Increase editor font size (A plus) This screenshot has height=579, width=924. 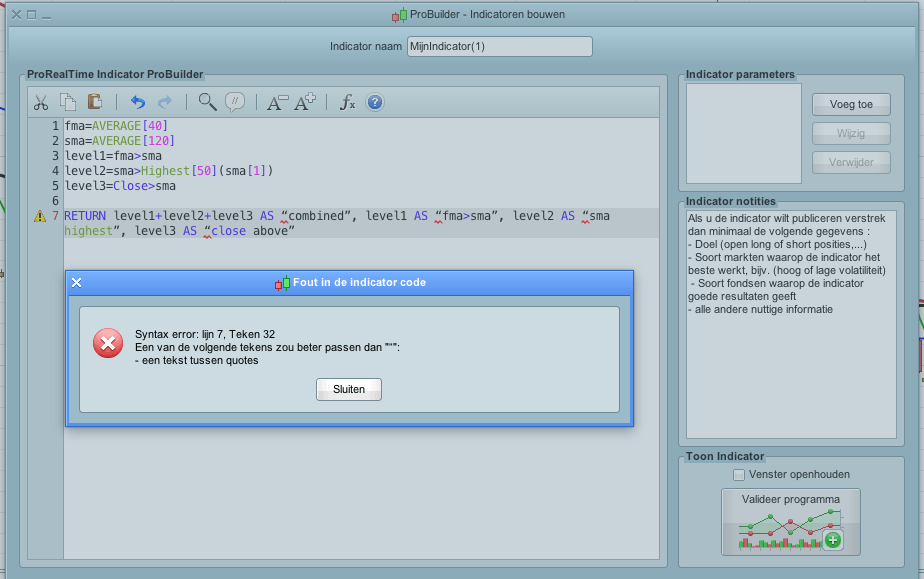point(305,102)
